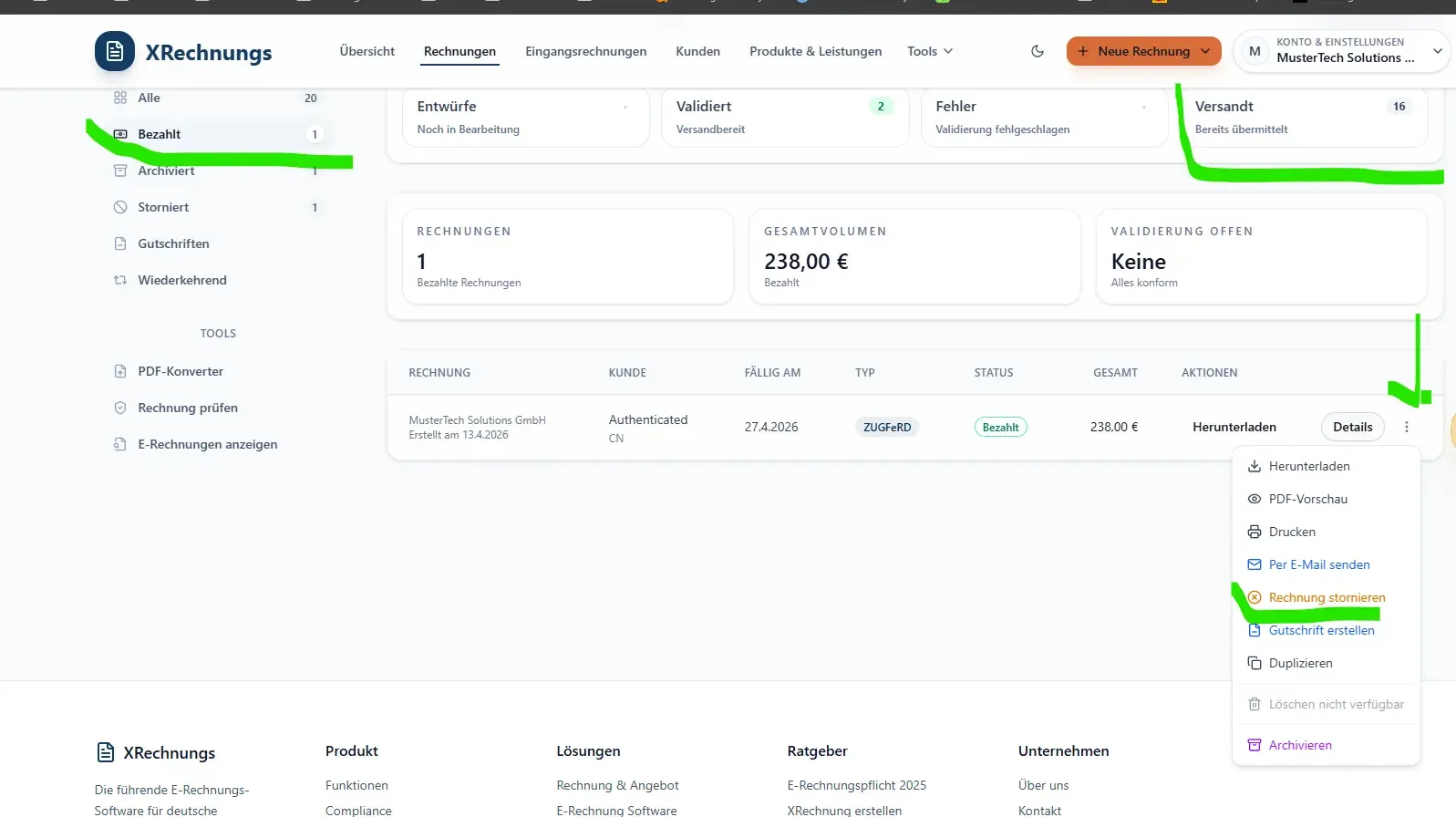
Task: Click the Details button for the invoice
Action: point(1352,427)
